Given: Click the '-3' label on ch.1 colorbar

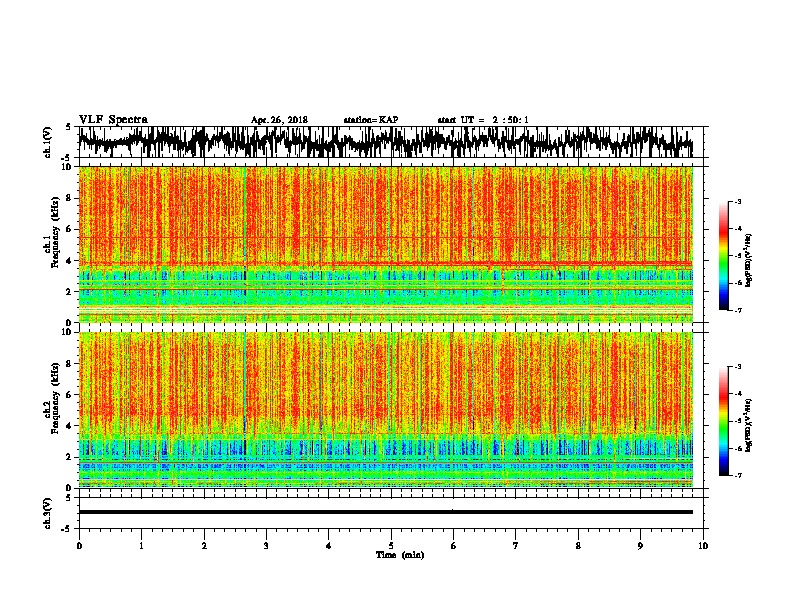Looking at the screenshot, I should pos(738,201).
